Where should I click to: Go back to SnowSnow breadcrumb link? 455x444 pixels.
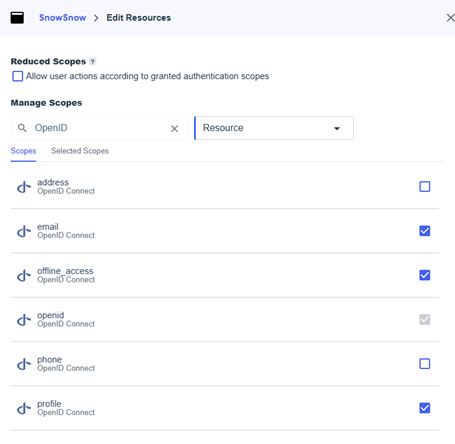pos(62,18)
